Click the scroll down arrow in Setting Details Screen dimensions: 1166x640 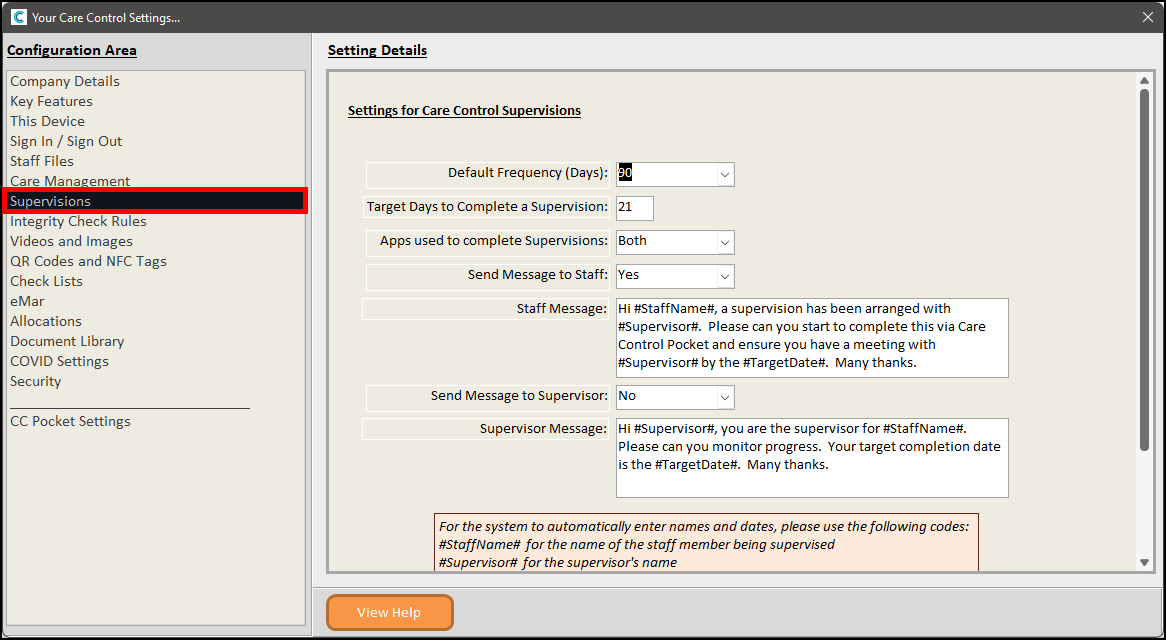pyautogui.click(x=1145, y=563)
